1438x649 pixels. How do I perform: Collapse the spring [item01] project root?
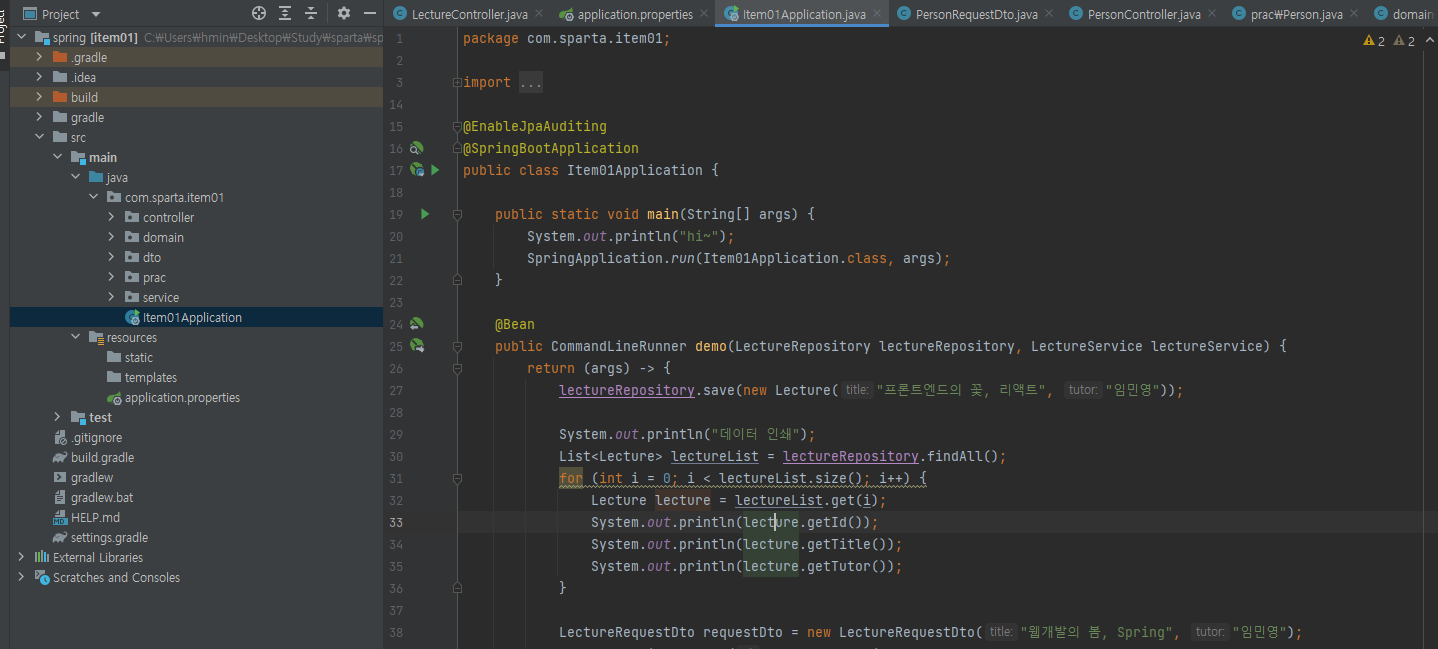[22, 37]
